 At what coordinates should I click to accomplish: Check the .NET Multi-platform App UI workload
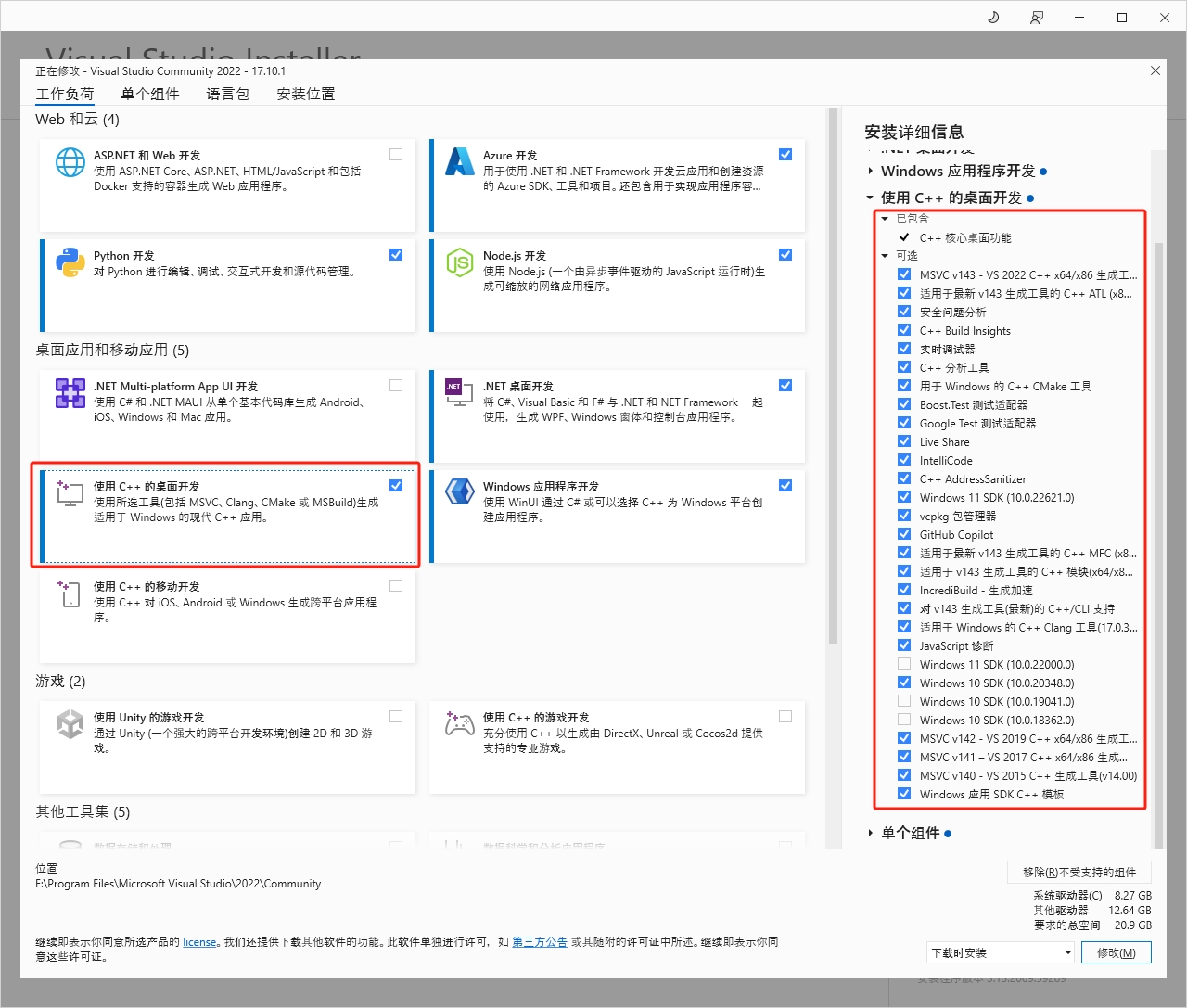tap(396, 386)
